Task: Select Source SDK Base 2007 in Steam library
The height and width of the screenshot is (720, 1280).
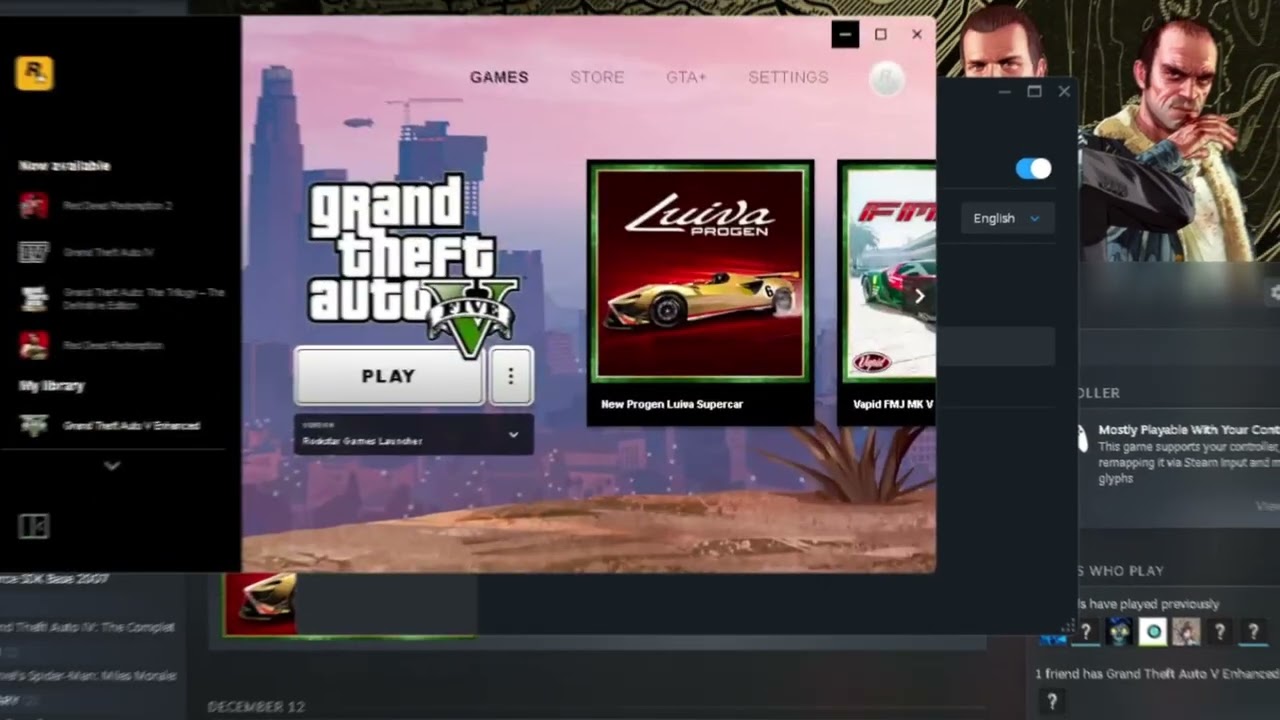Action: tap(55, 579)
